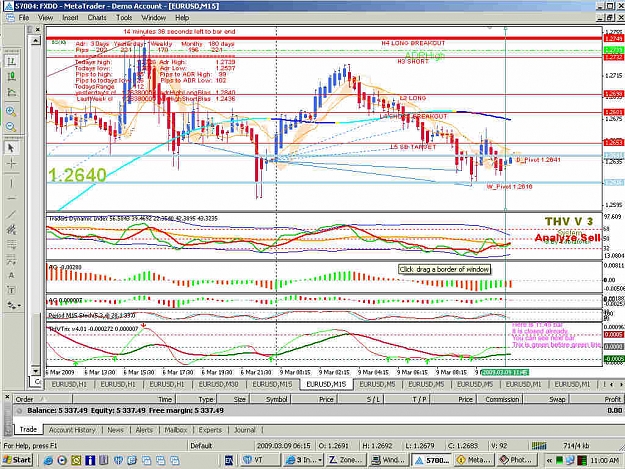Click side panel scroll down arrow
Viewport: 625px width, 469px height.
35,371
